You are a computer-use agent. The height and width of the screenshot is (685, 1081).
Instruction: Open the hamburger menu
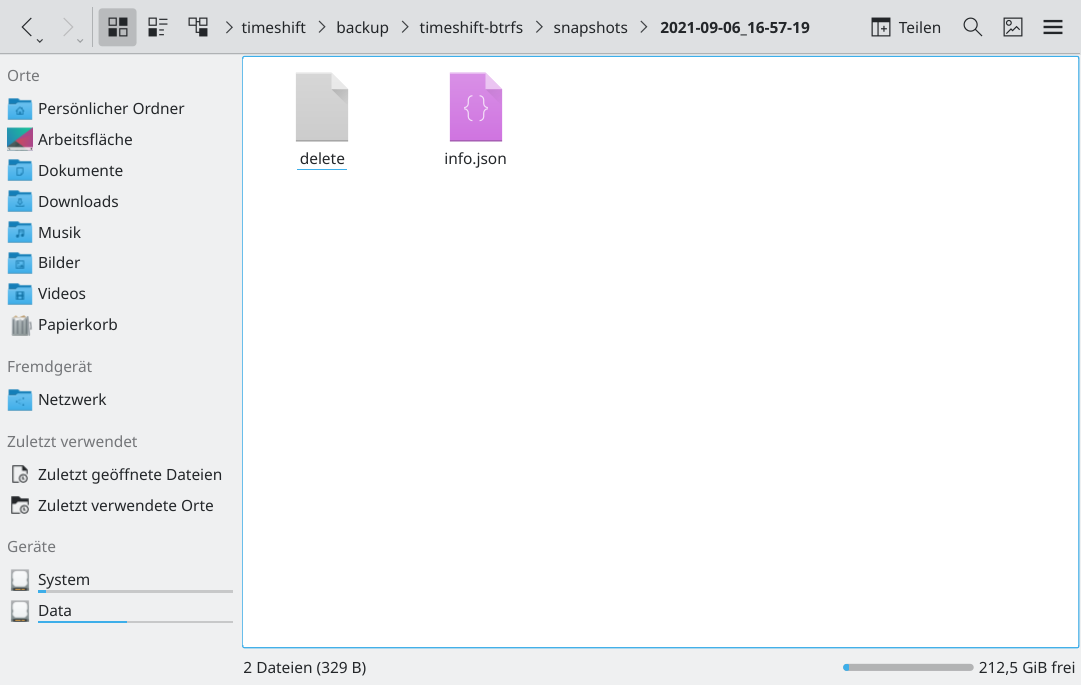pyautogui.click(x=1052, y=28)
